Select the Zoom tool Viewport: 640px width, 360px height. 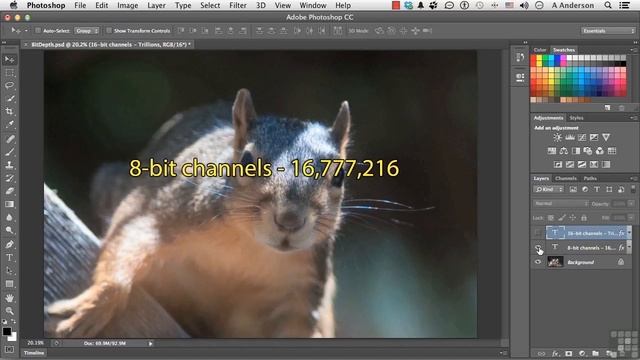click(x=9, y=311)
